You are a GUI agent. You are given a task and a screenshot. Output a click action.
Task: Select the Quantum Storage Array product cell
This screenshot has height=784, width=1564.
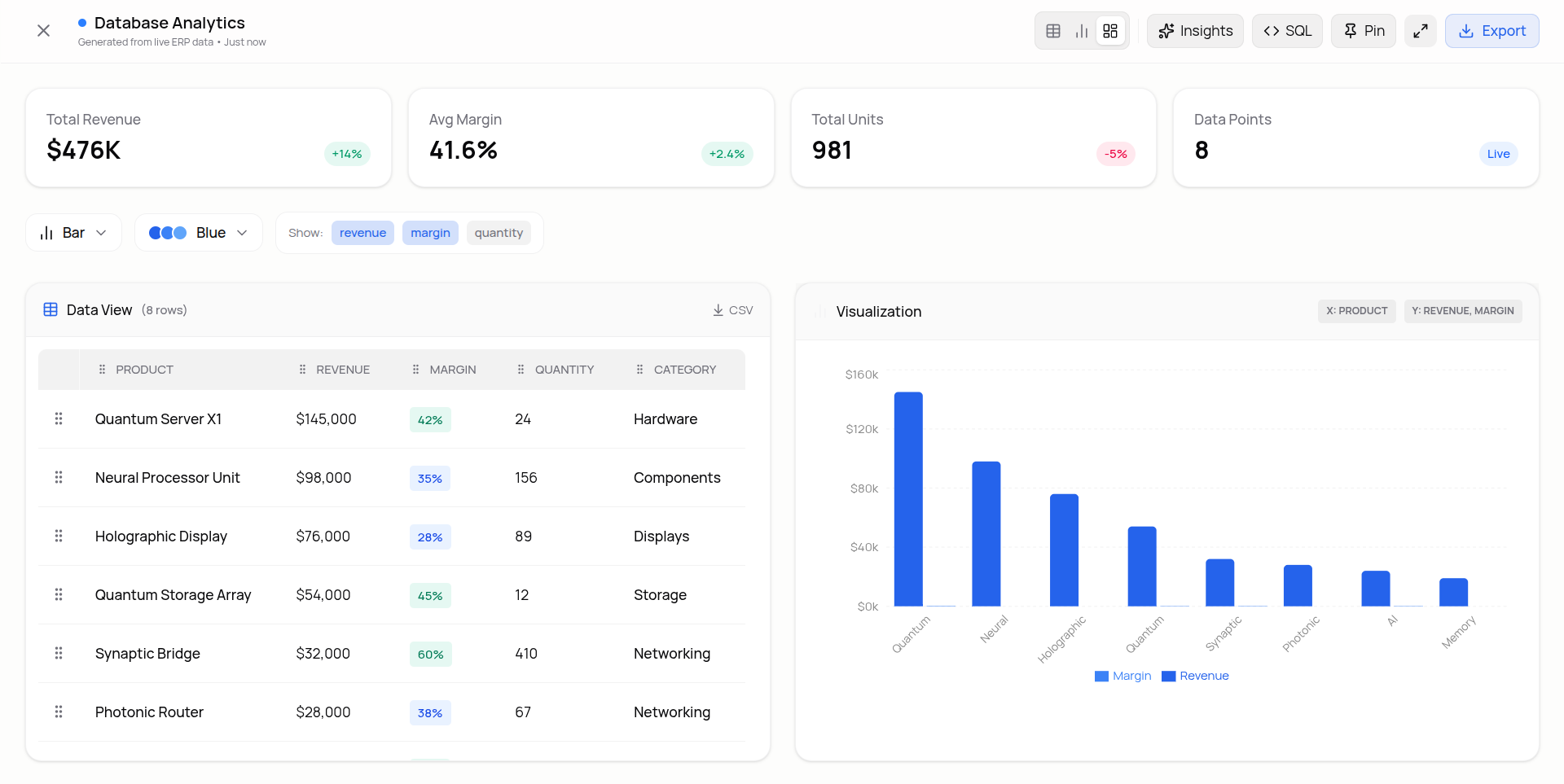(174, 595)
